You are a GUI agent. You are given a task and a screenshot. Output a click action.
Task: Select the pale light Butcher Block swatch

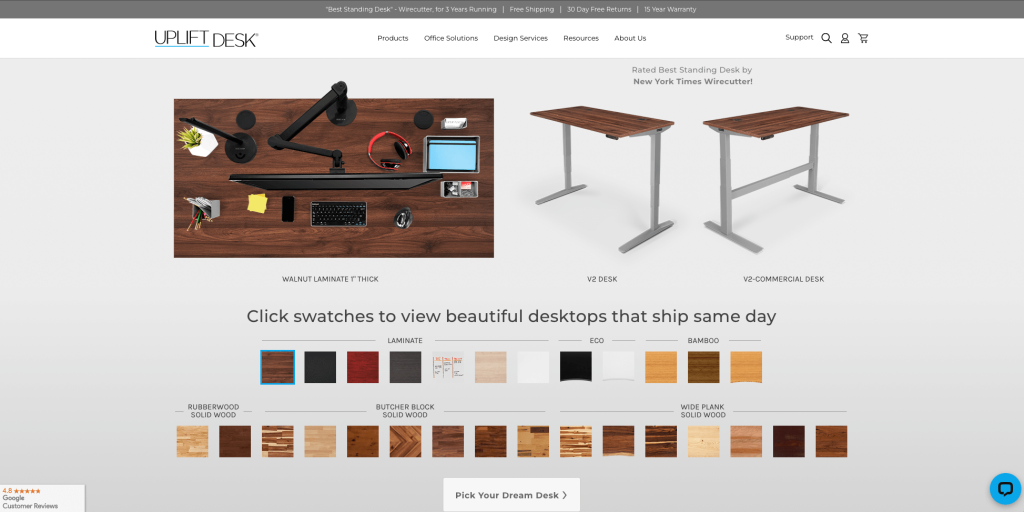320,441
